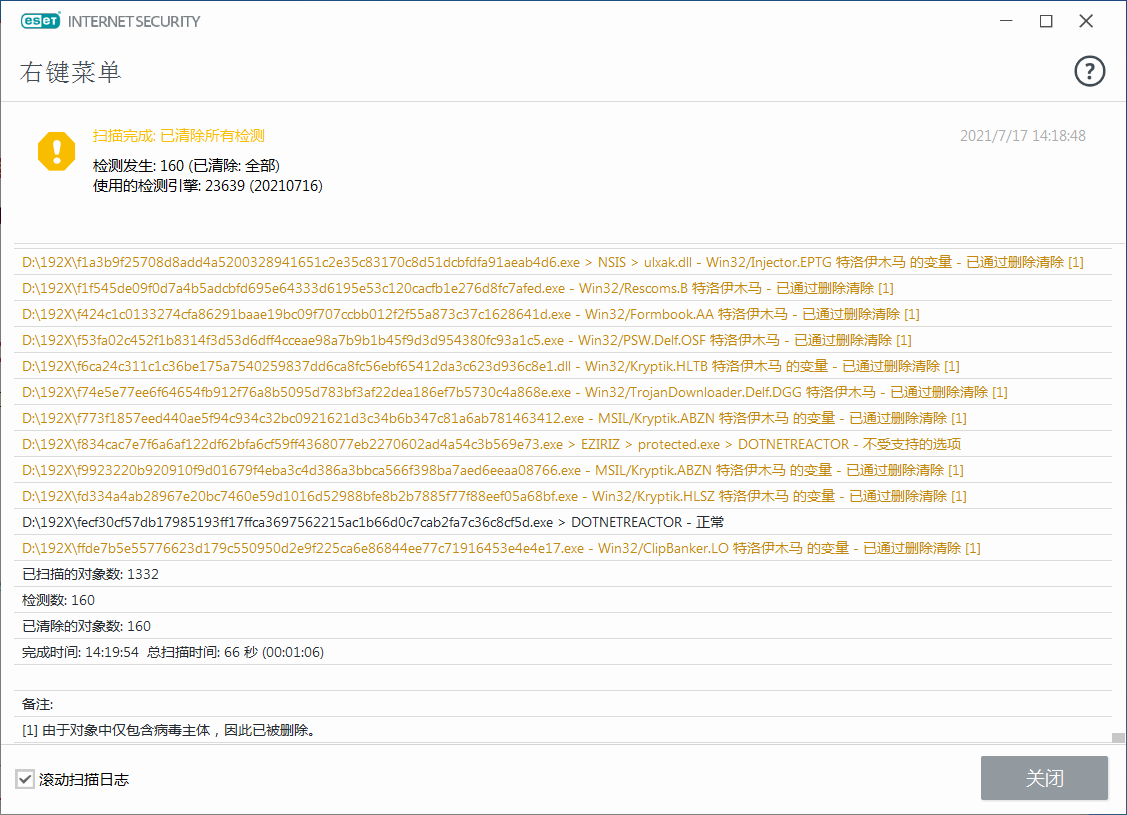Click the 已清除的对象数: 160 line
1127x815 pixels.
563,625
